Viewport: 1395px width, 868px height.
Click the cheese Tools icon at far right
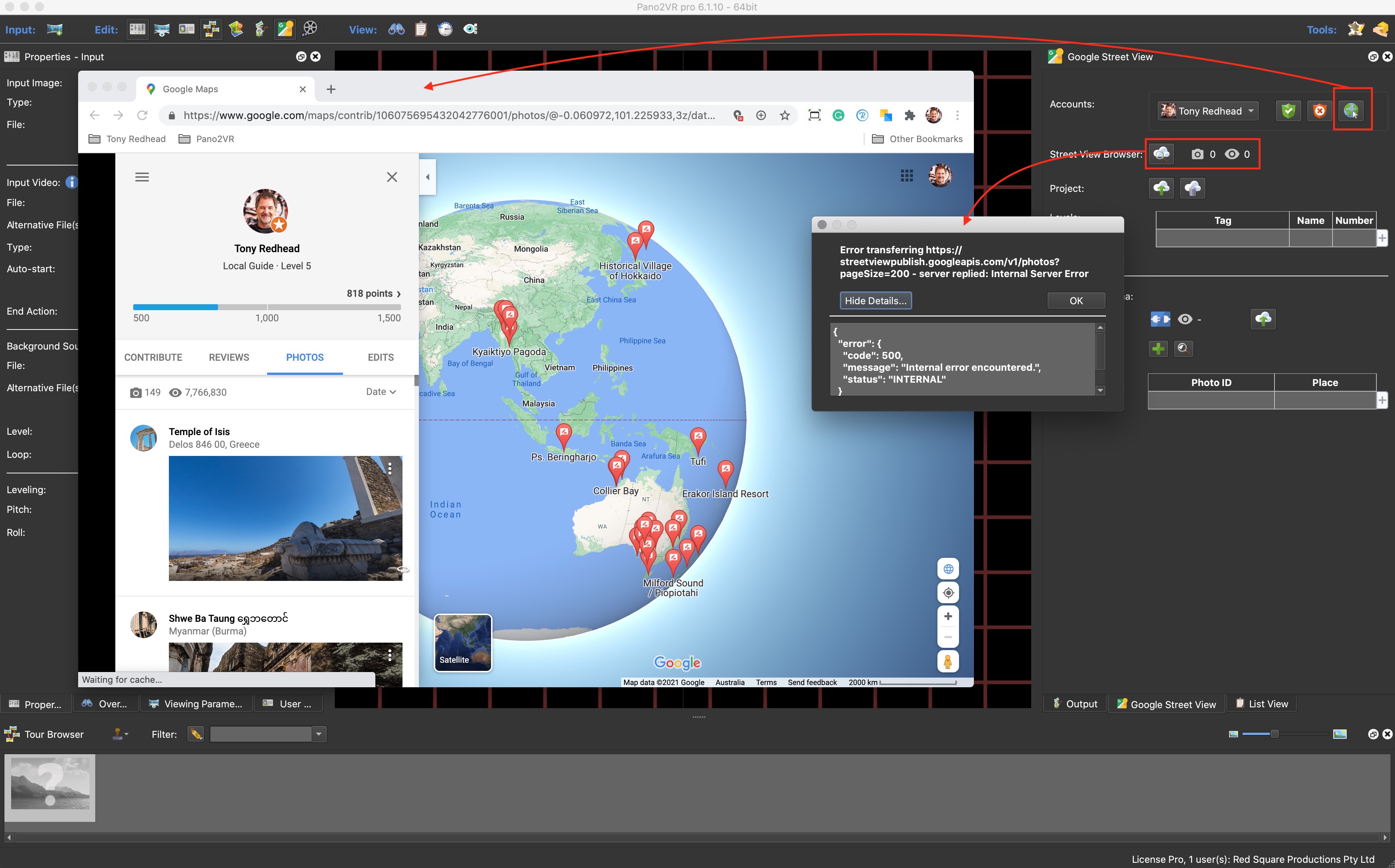click(x=1380, y=29)
